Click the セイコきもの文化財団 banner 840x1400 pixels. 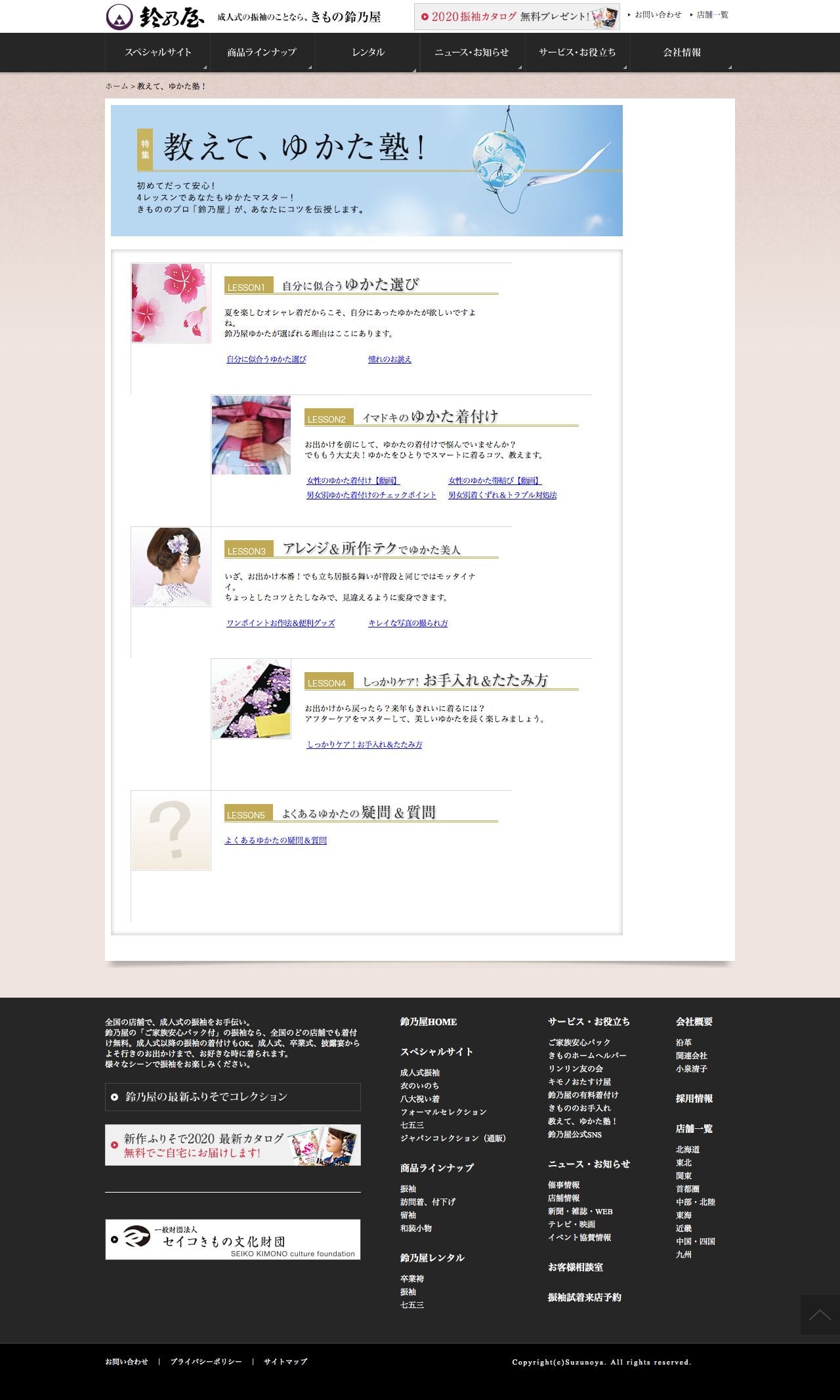pyautogui.click(x=233, y=1239)
